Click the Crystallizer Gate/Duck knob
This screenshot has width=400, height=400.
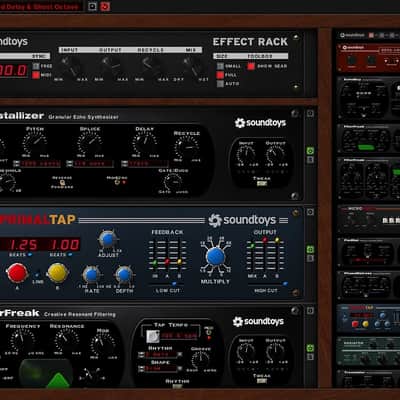173,182
